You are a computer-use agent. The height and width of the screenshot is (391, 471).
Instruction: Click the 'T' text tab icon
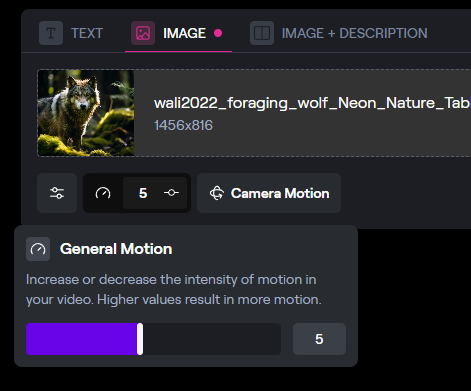(51, 33)
